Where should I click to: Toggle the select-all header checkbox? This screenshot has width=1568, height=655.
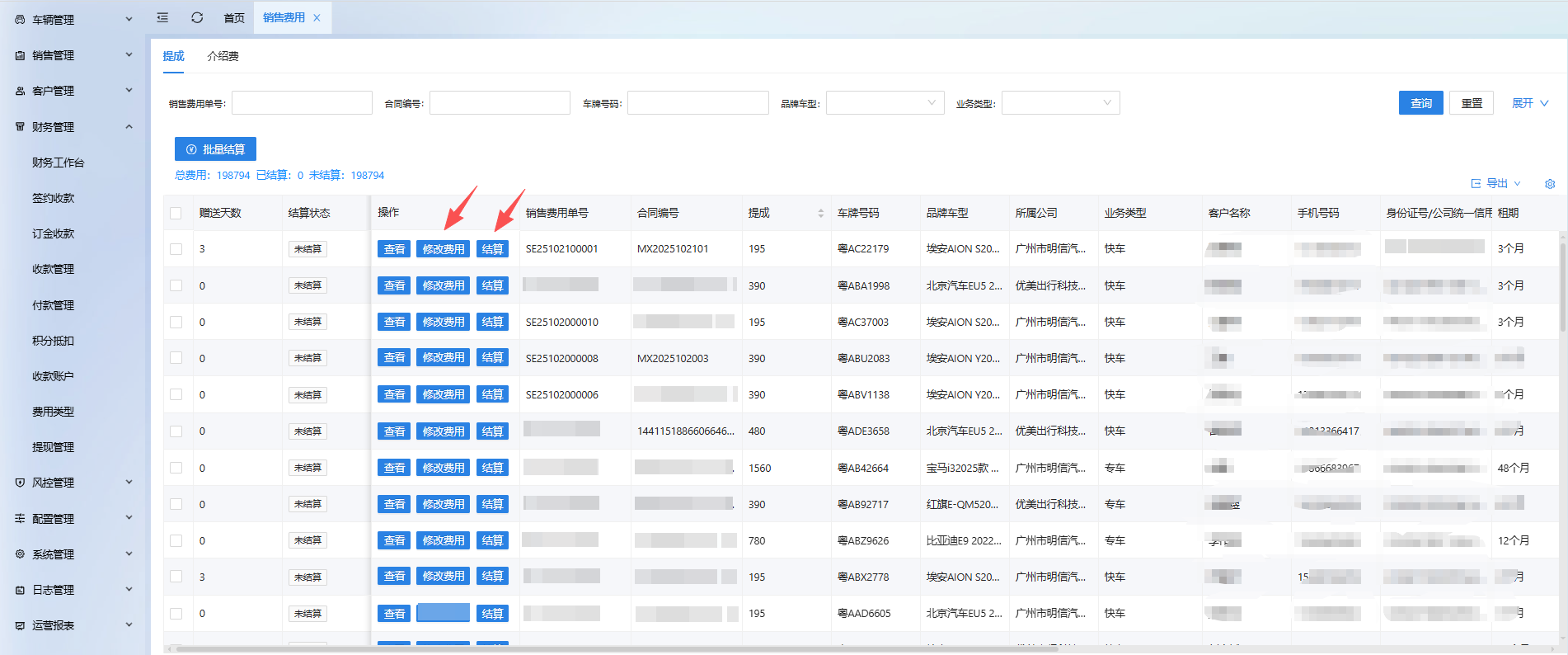(x=176, y=213)
